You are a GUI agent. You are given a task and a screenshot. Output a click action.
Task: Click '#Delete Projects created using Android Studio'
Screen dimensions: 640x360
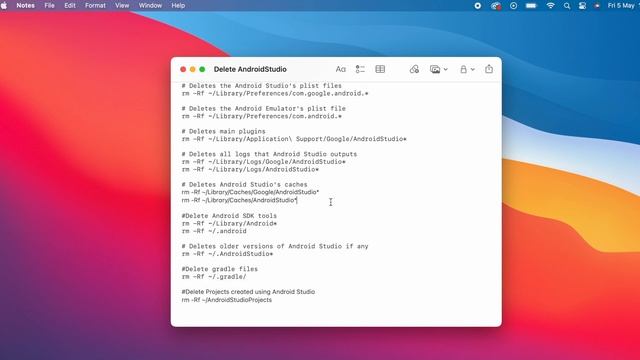click(x=248, y=292)
